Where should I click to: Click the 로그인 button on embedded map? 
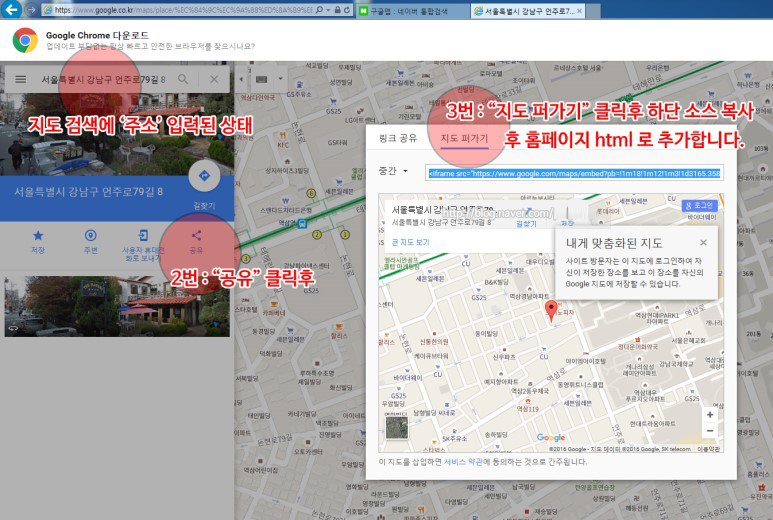click(699, 205)
